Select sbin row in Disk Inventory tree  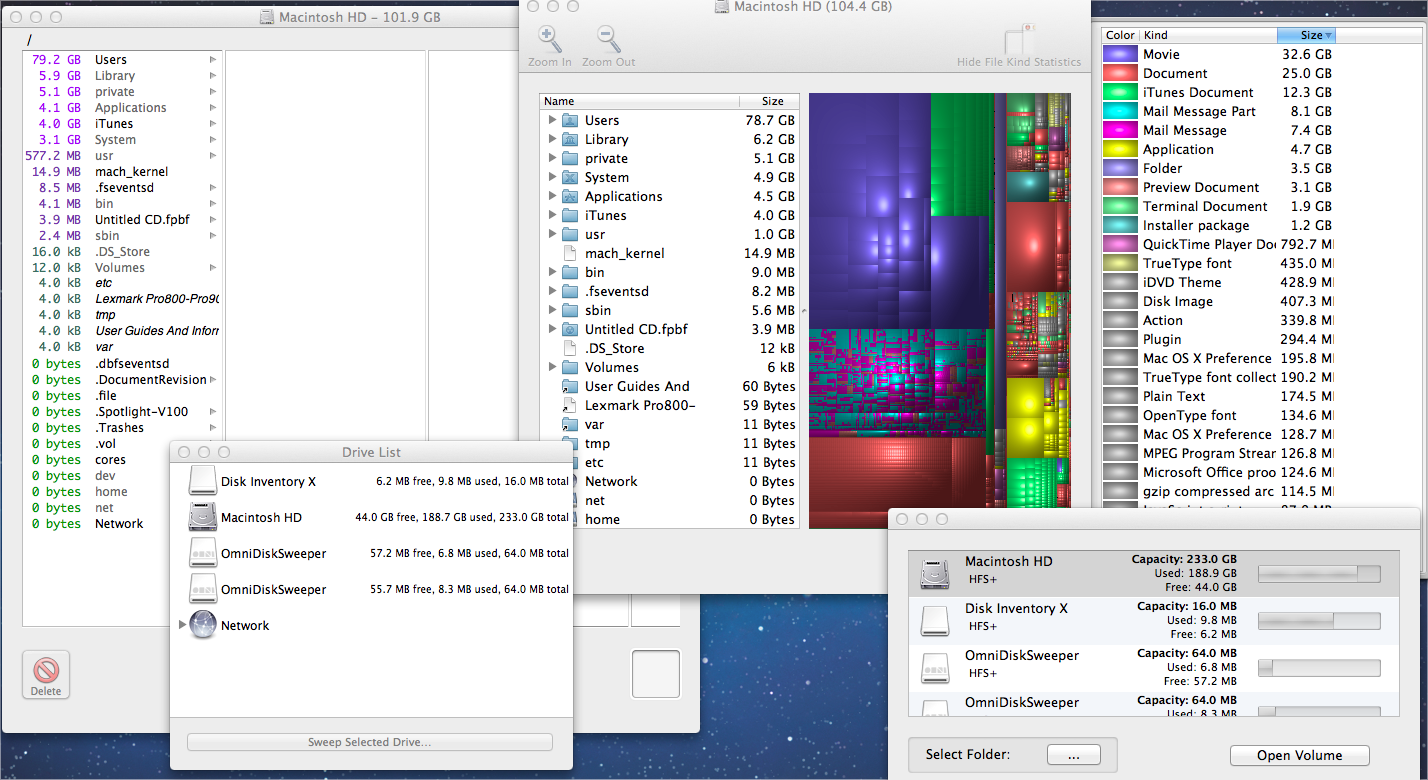point(669,310)
